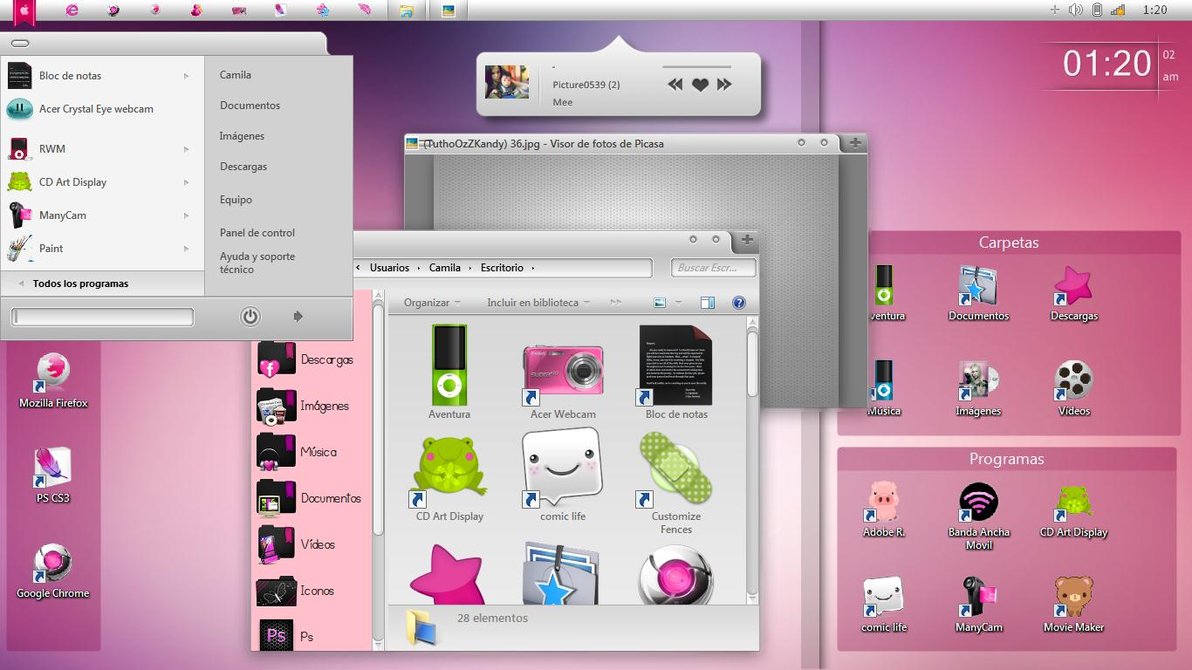Select Panel de control in start menu

pyautogui.click(x=257, y=233)
